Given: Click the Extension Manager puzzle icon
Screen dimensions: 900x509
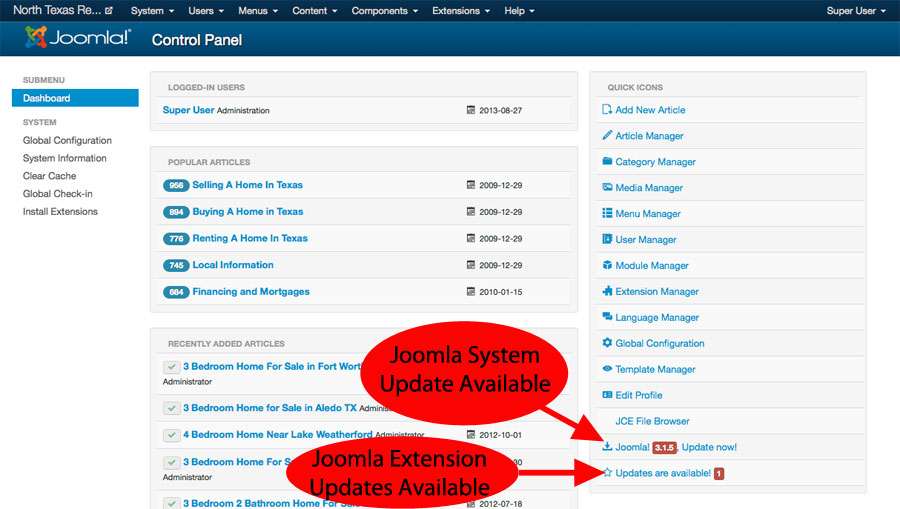Looking at the screenshot, I should (607, 290).
